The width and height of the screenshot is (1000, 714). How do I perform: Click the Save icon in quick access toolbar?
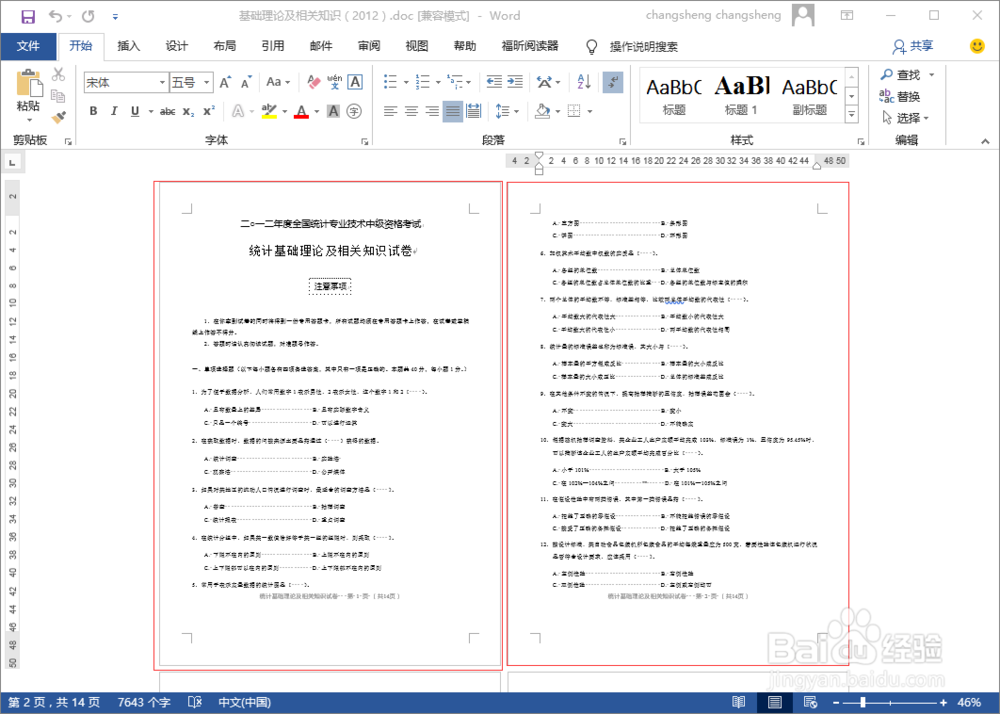[x=28, y=17]
